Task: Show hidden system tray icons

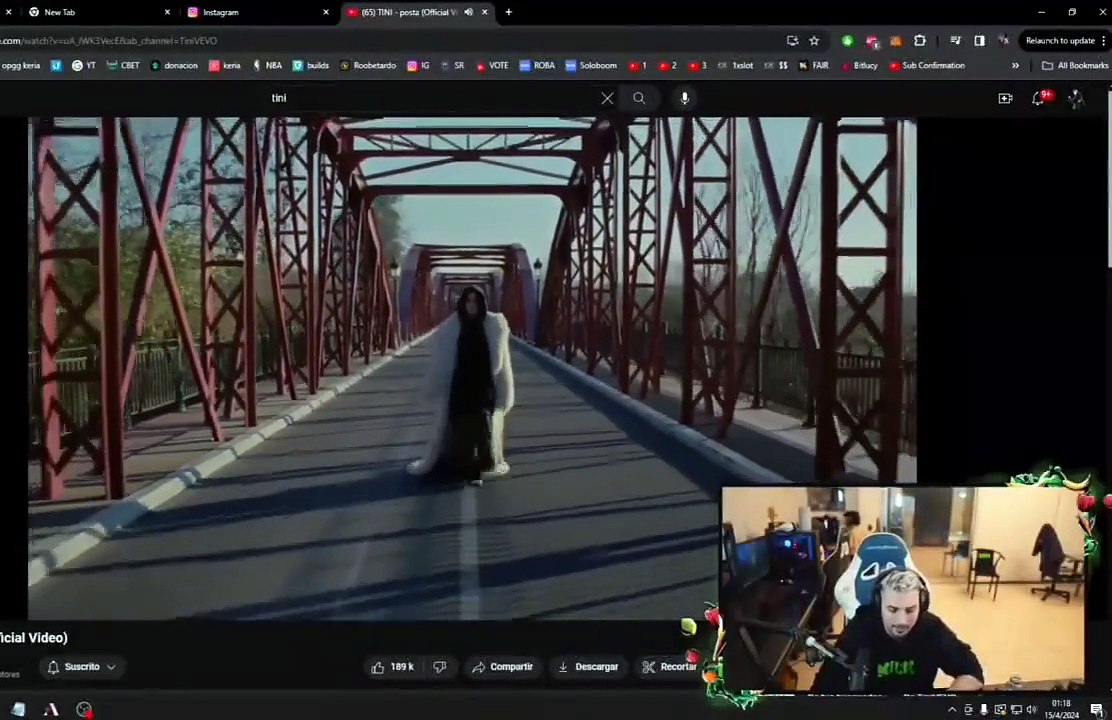Action: point(952,709)
